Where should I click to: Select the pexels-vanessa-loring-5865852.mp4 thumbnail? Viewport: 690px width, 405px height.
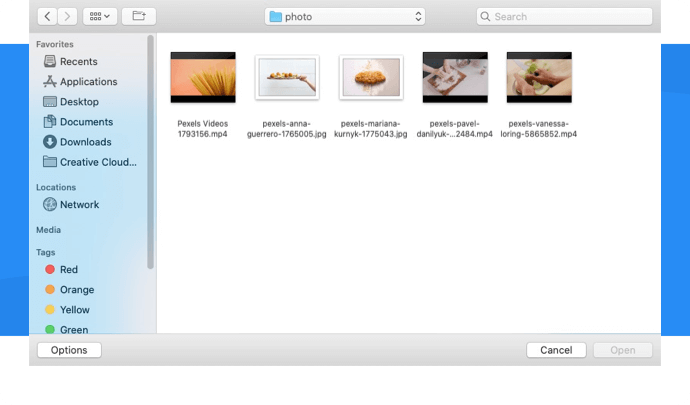tap(539, 77)
